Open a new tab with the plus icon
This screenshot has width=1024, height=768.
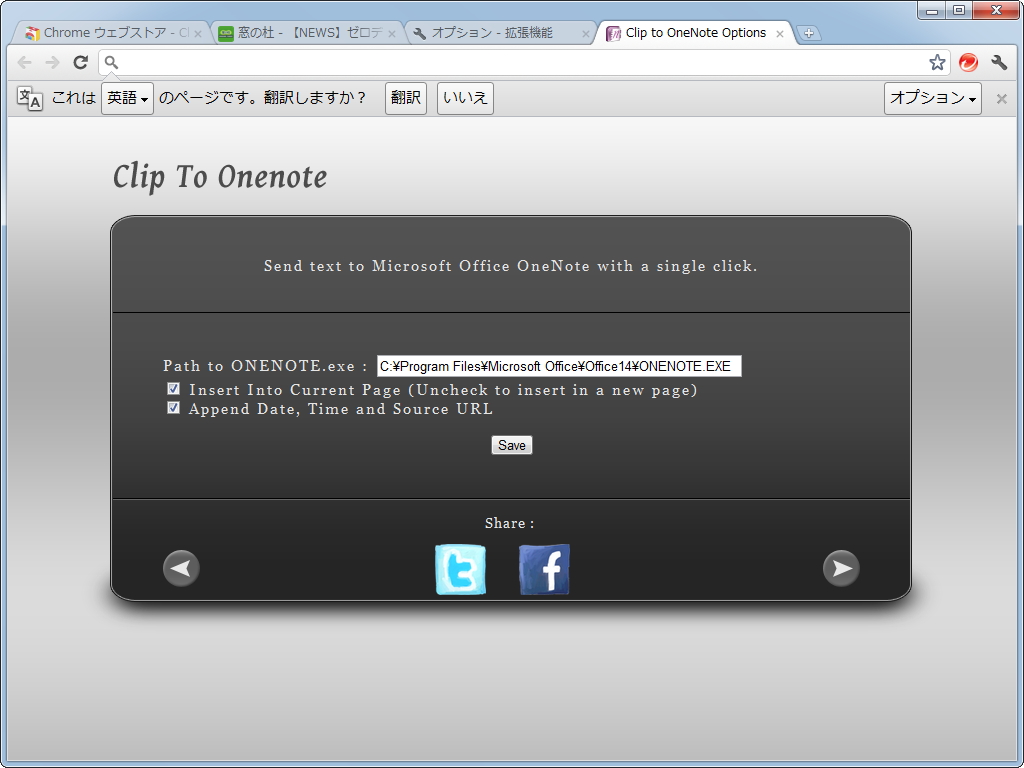point(810,32)
